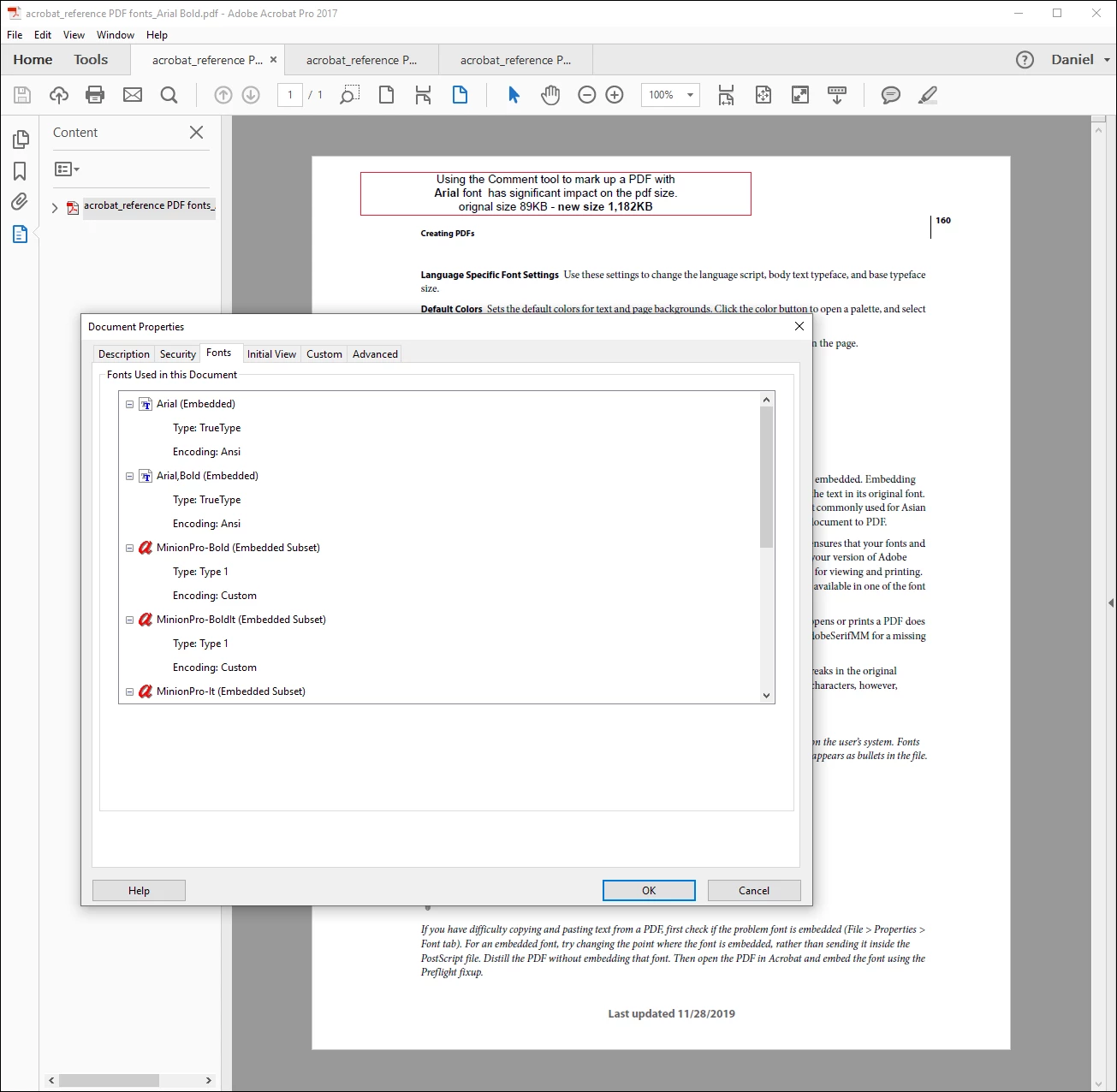Switch to the Description tab
The image size is (1117, 1092).
tap(124, 354)
